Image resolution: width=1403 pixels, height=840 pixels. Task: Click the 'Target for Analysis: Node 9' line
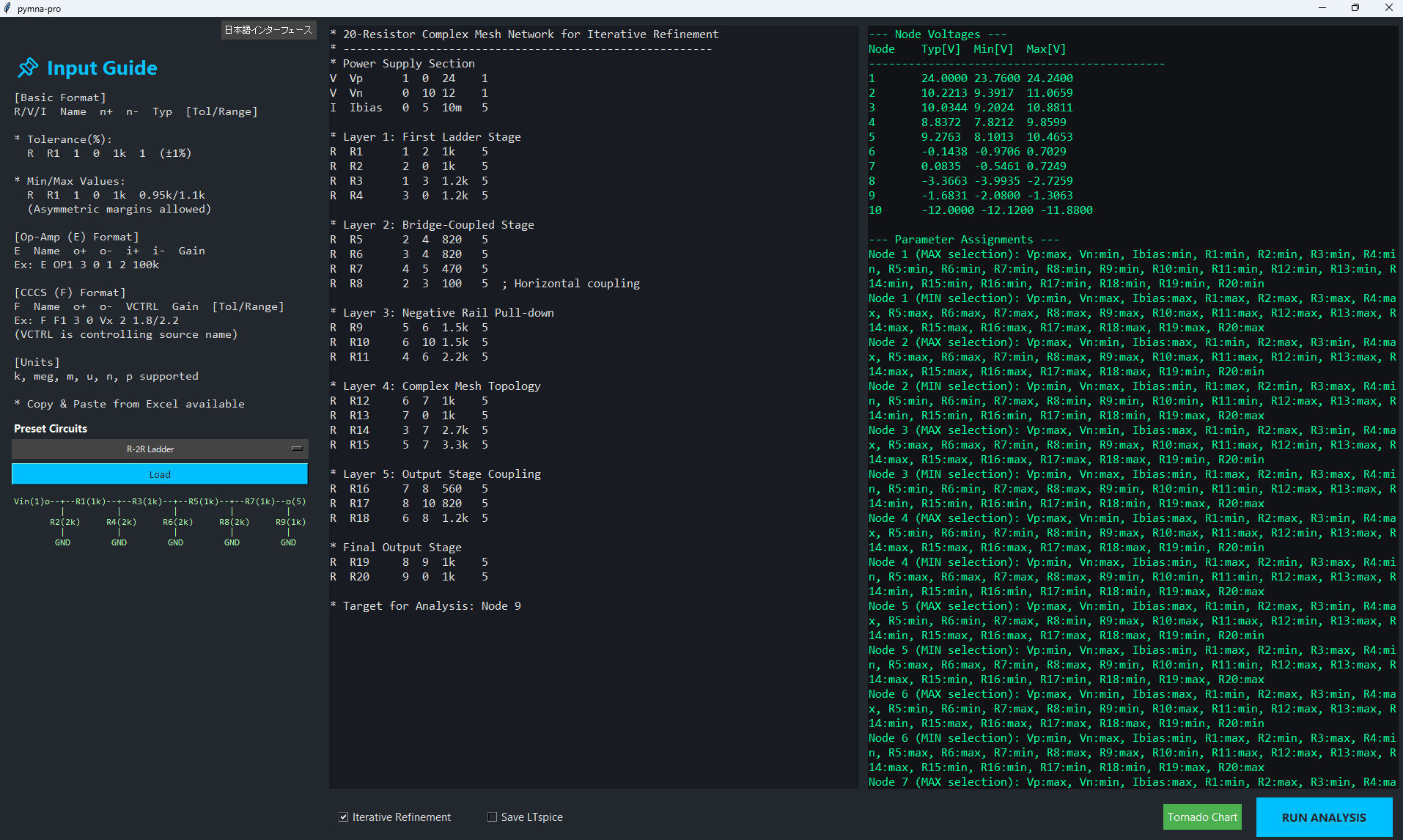point(426,606)
